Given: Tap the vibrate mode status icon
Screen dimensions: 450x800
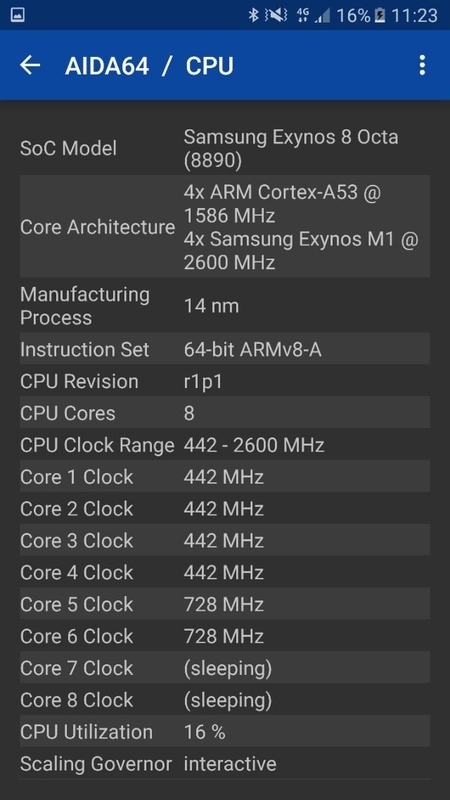Looking at the screenshot, I should tap(276, 15).
